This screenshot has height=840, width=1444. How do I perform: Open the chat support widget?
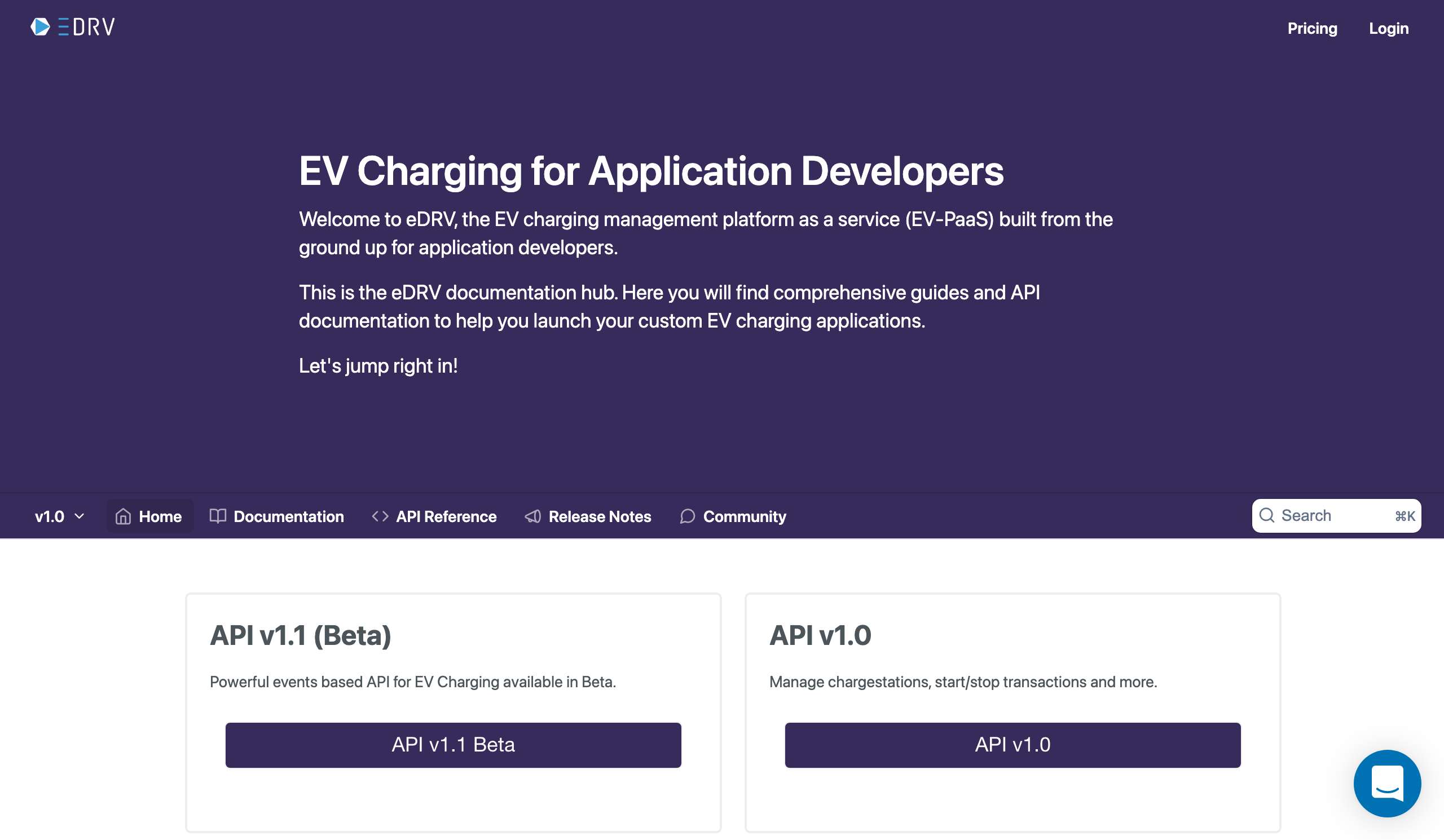[x=1387, y=783]
